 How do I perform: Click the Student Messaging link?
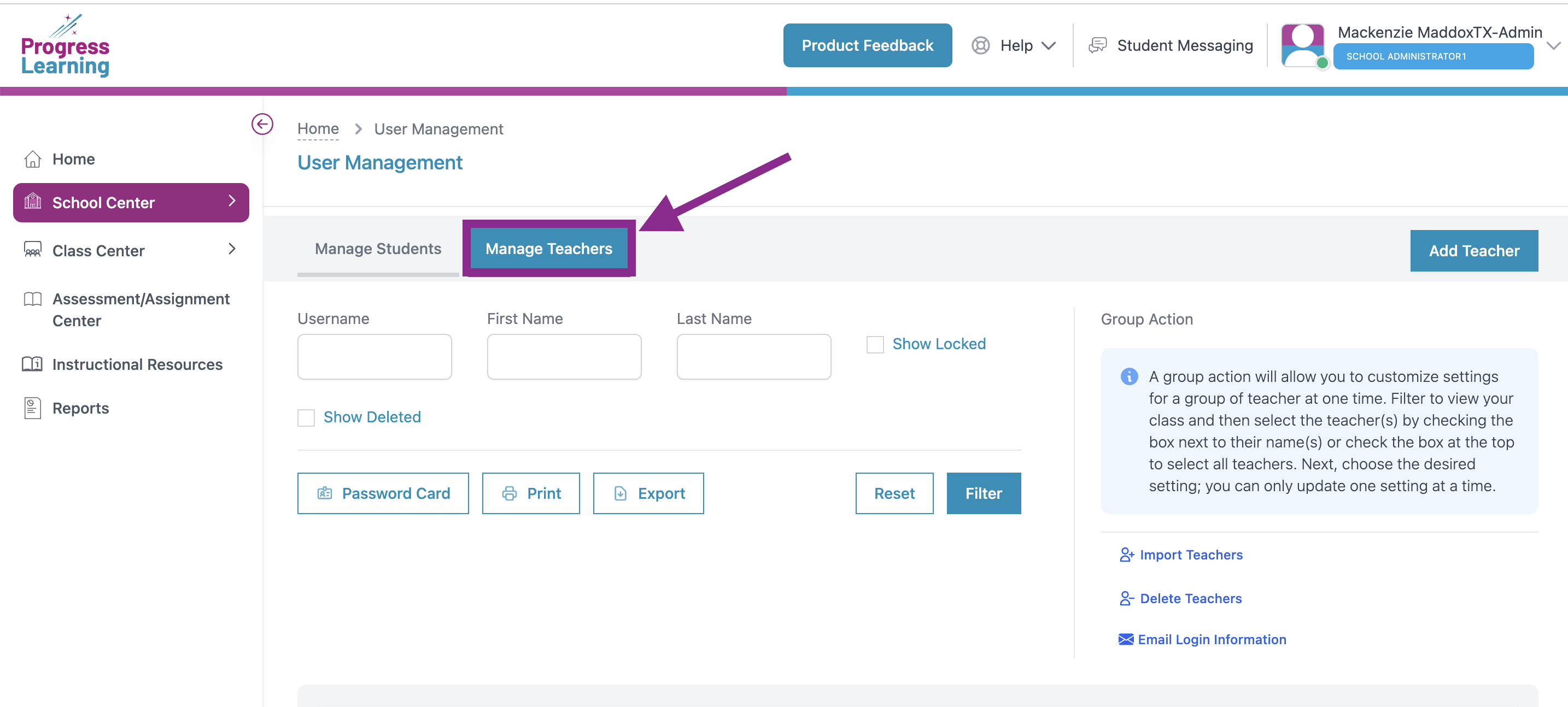coord(1185,46)
